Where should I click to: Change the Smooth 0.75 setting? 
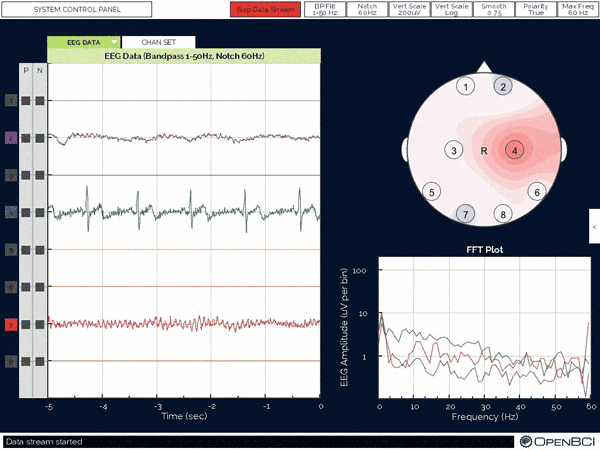click(x=494, y=10)
